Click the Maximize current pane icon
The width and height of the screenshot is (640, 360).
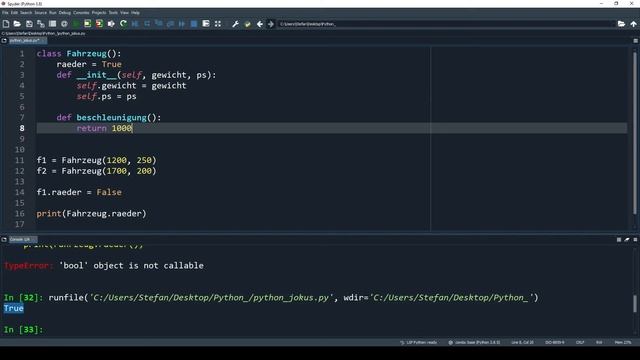click(x=218, y=24)
